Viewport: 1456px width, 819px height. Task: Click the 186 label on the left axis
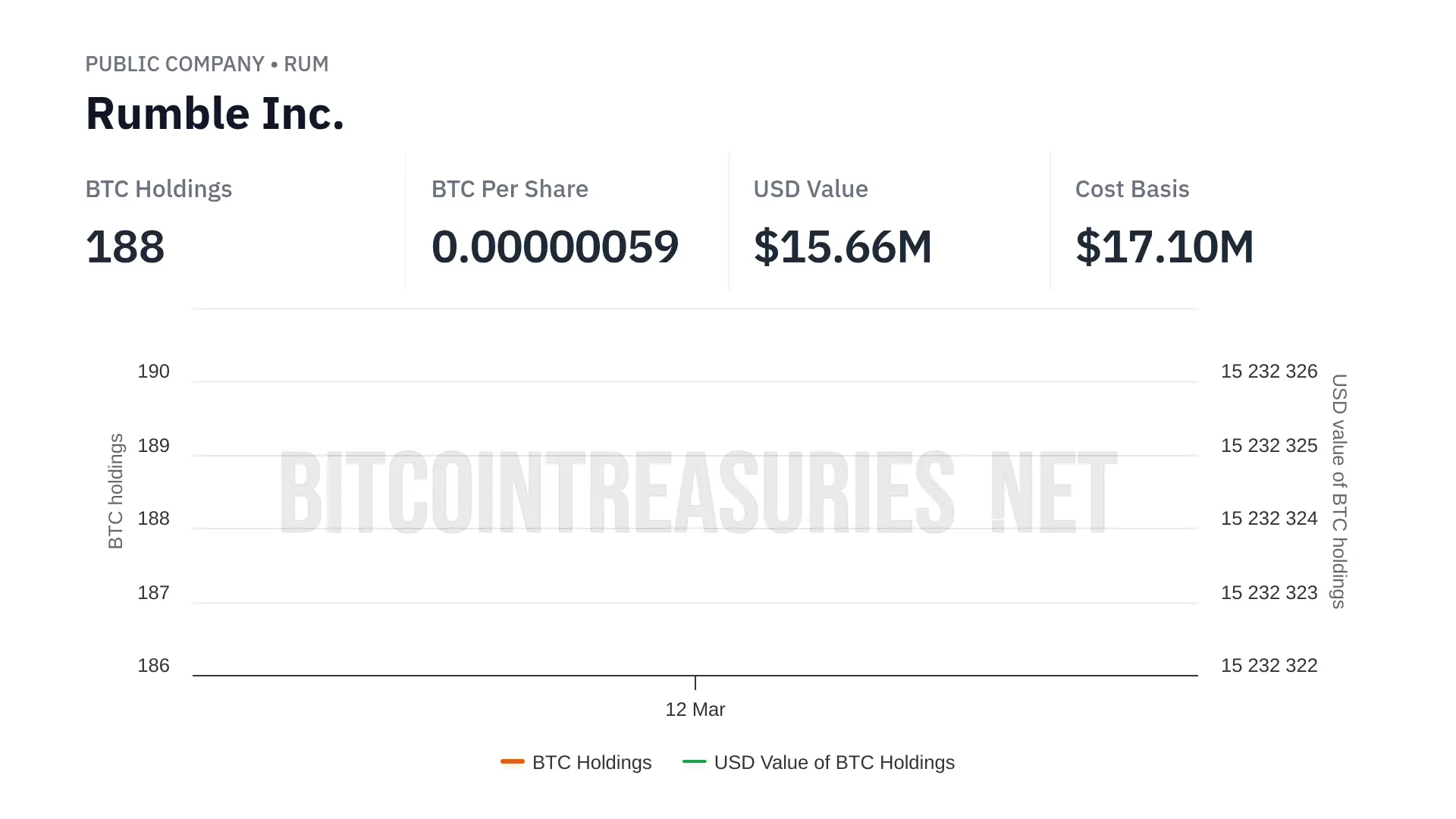point(153,666)
